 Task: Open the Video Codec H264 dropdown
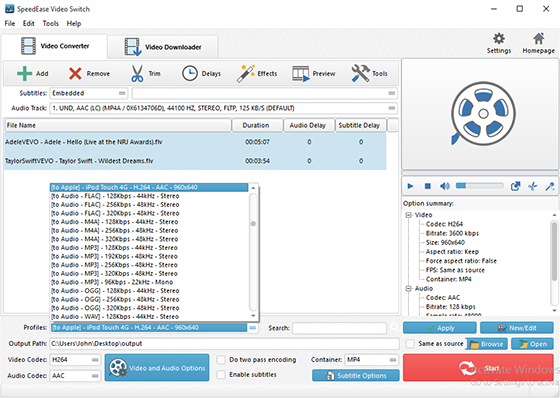75,360
